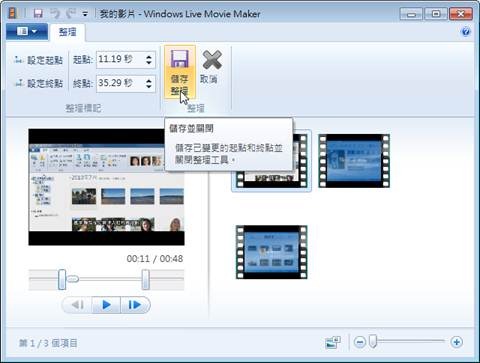Click the thumbnail size icon in status bar

(333, 342)
